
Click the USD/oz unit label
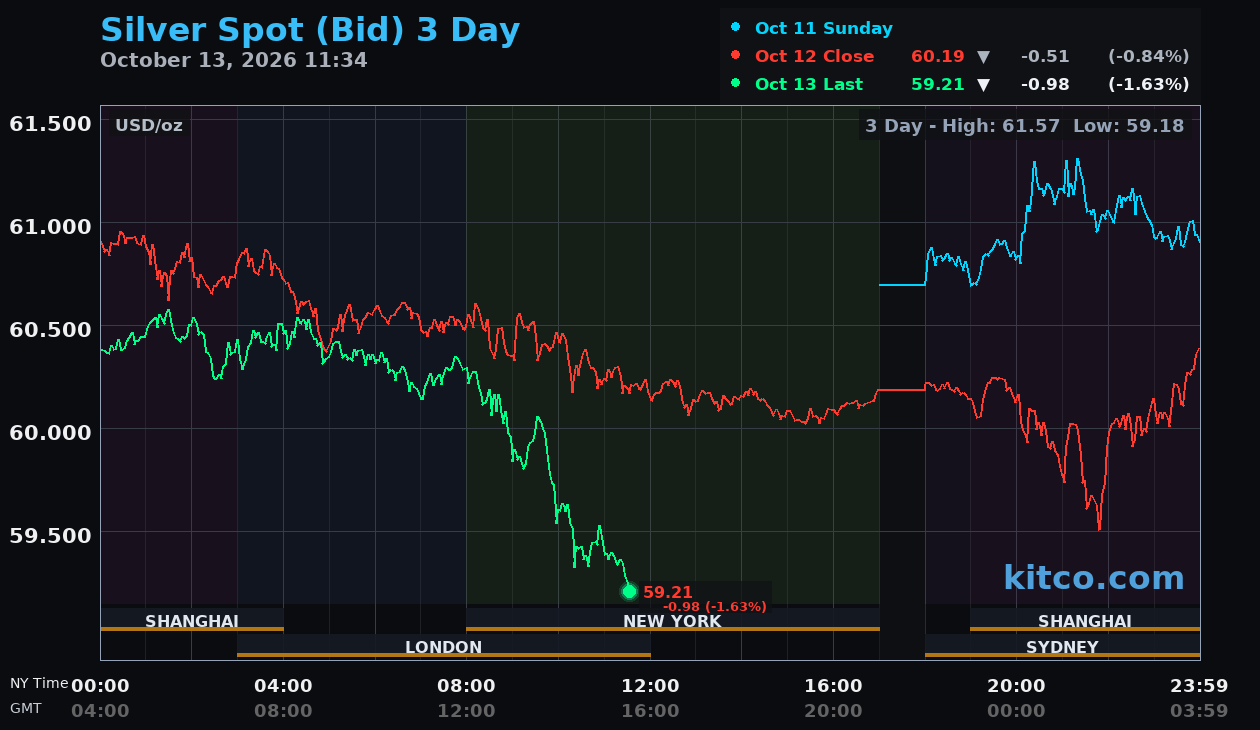(x=149, y=125)
